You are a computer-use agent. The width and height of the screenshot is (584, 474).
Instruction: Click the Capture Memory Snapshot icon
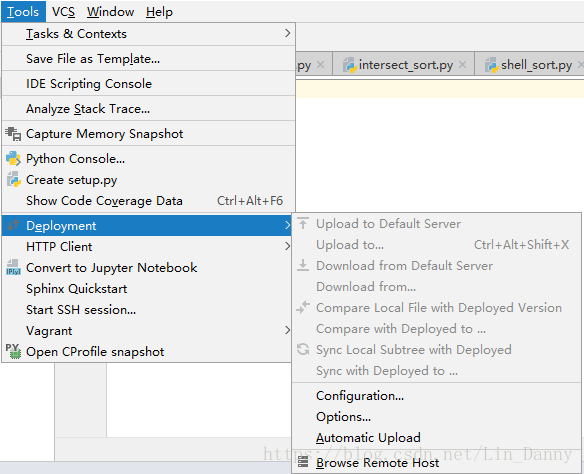(13, 134)
